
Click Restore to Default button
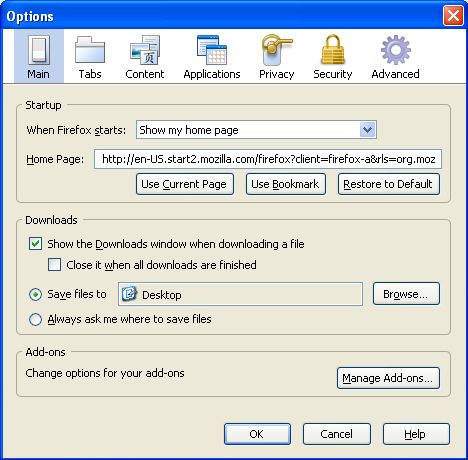point(389,184)
